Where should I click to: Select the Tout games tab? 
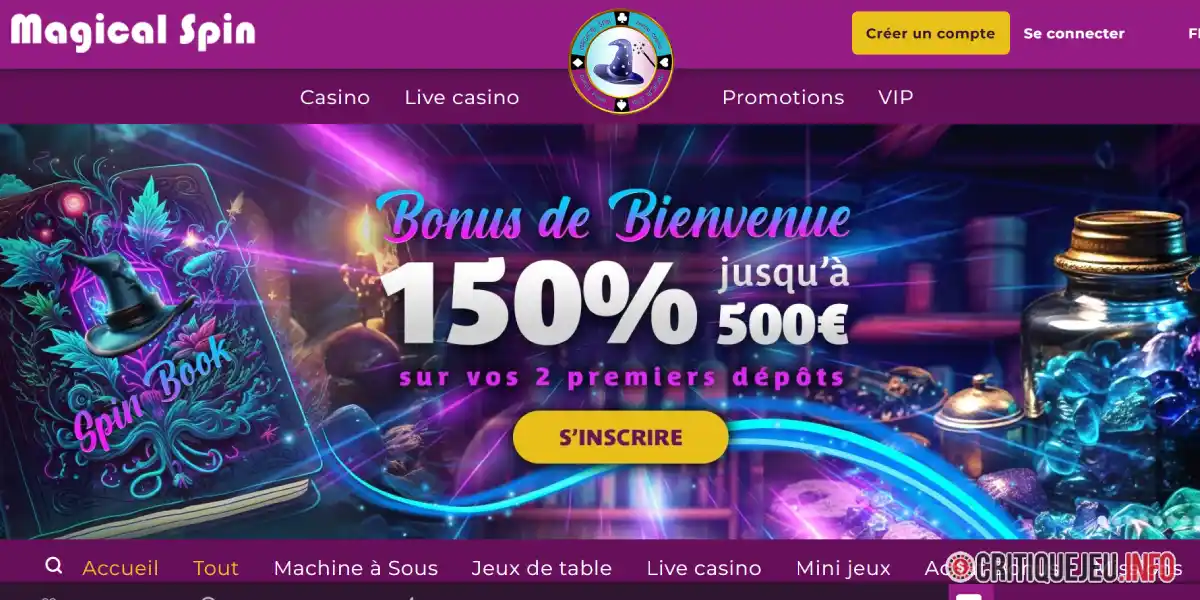pos(216,568)
